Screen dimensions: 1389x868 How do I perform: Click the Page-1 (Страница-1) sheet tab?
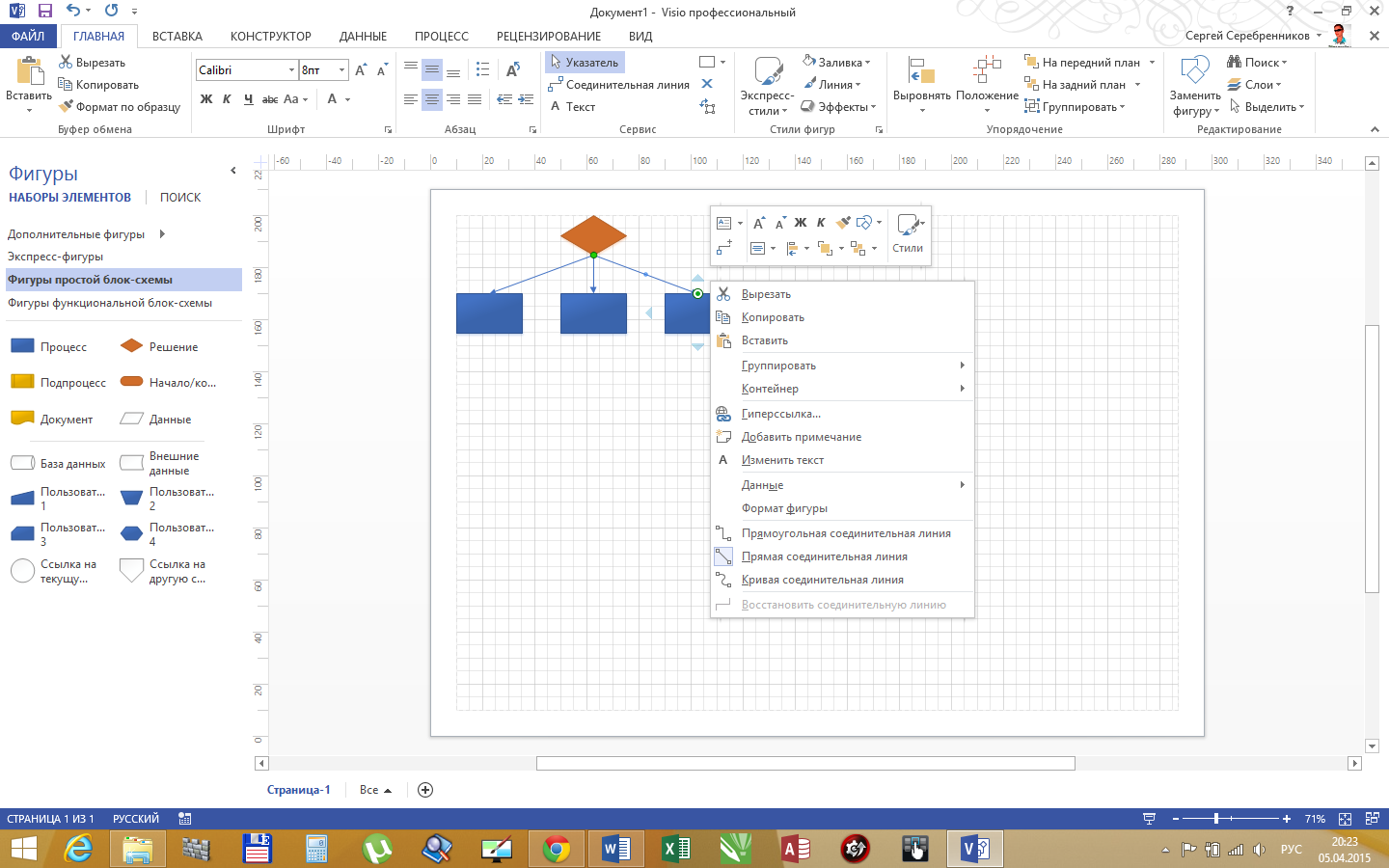point(298,790)
